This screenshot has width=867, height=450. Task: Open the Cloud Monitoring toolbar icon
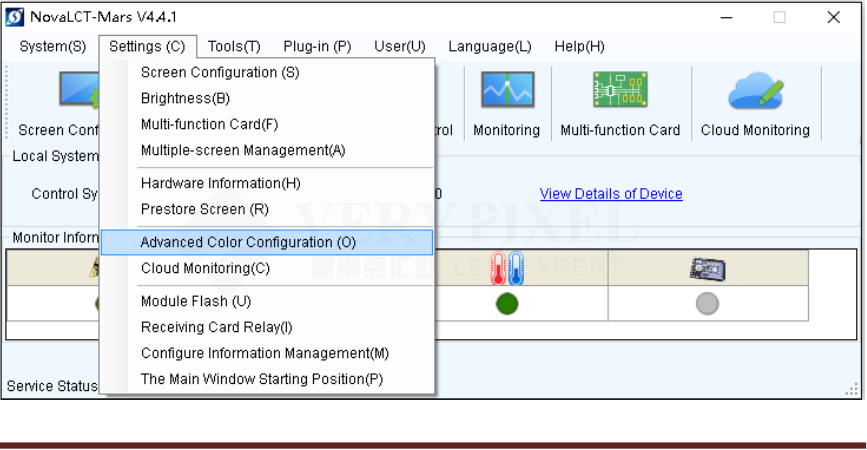point(755,90)
